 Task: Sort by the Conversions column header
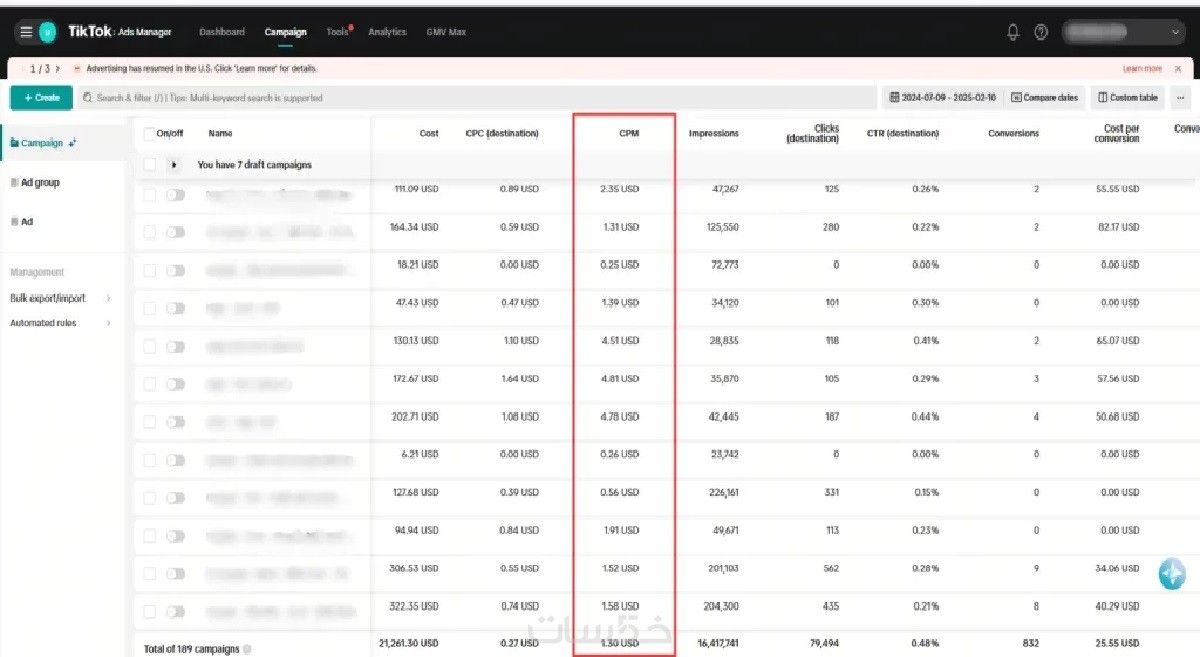tap(1013, 133)
